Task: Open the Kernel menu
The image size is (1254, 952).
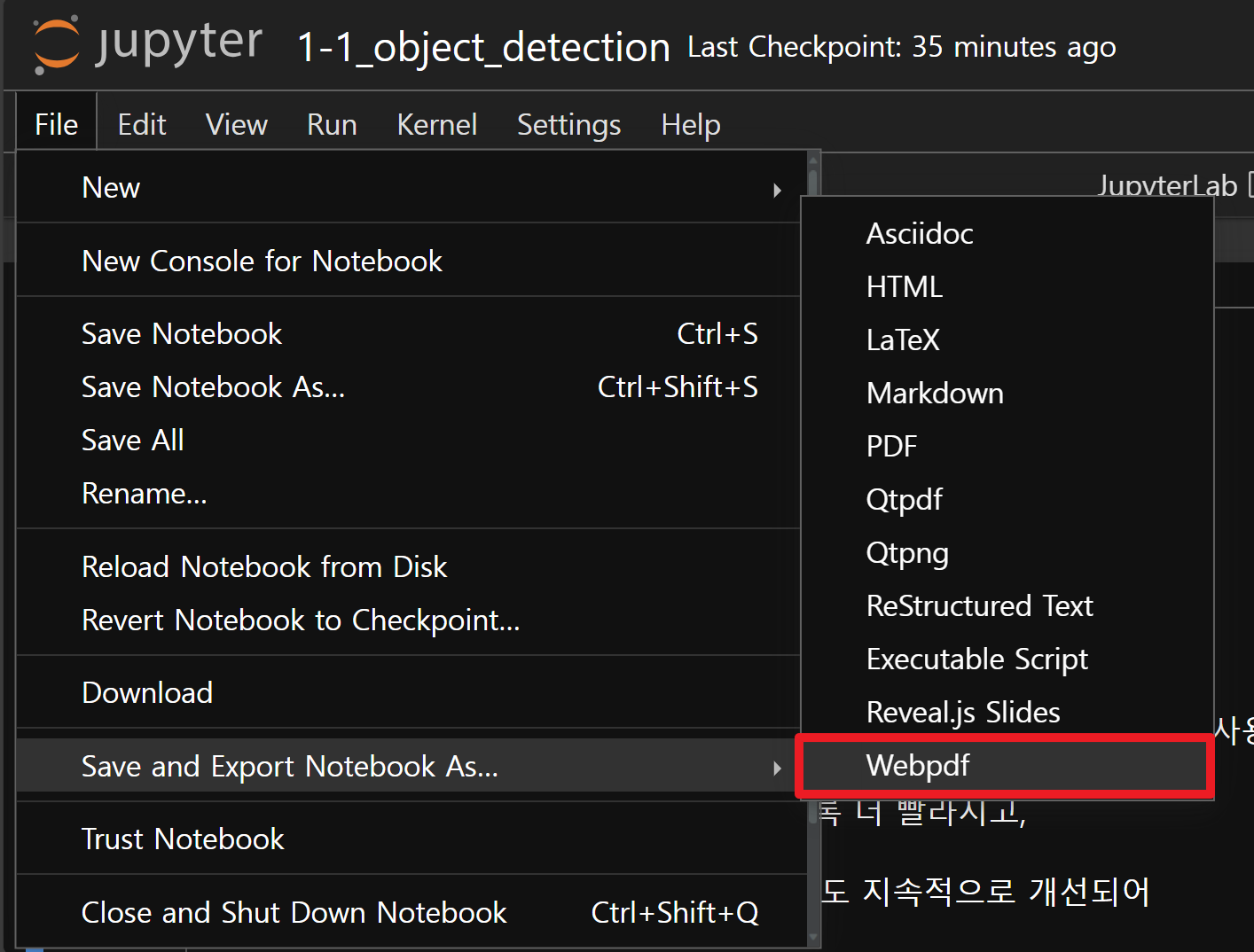Action: [437, 124]
